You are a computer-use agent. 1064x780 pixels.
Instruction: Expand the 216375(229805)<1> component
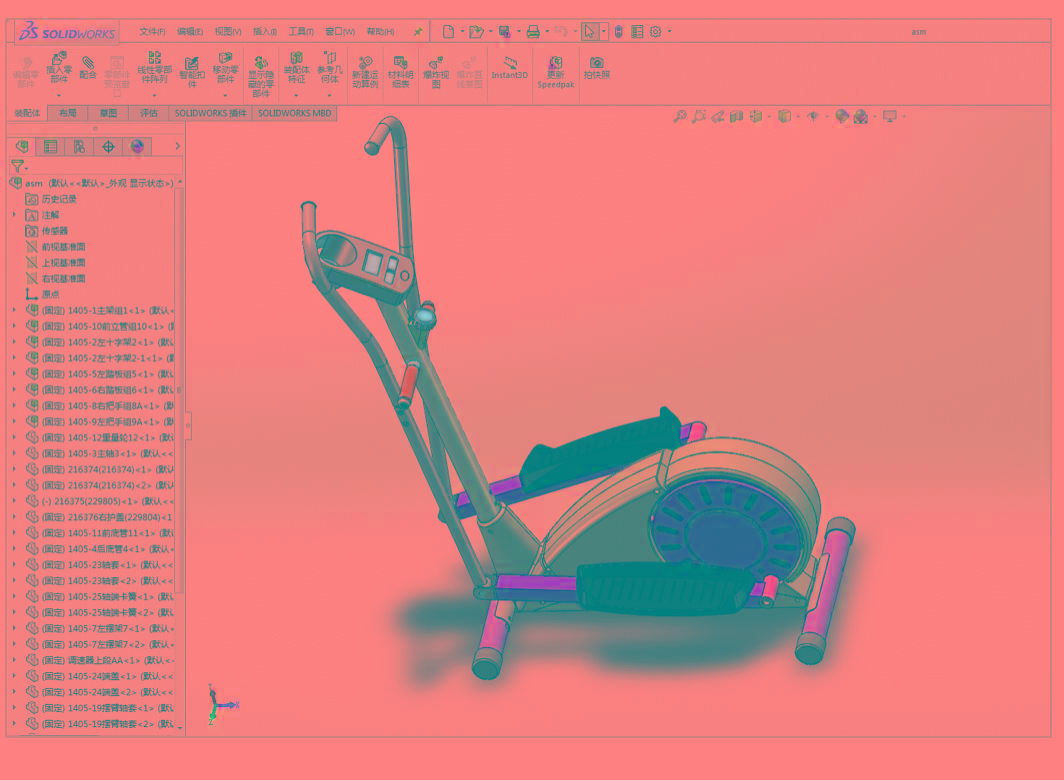[14, 501]
